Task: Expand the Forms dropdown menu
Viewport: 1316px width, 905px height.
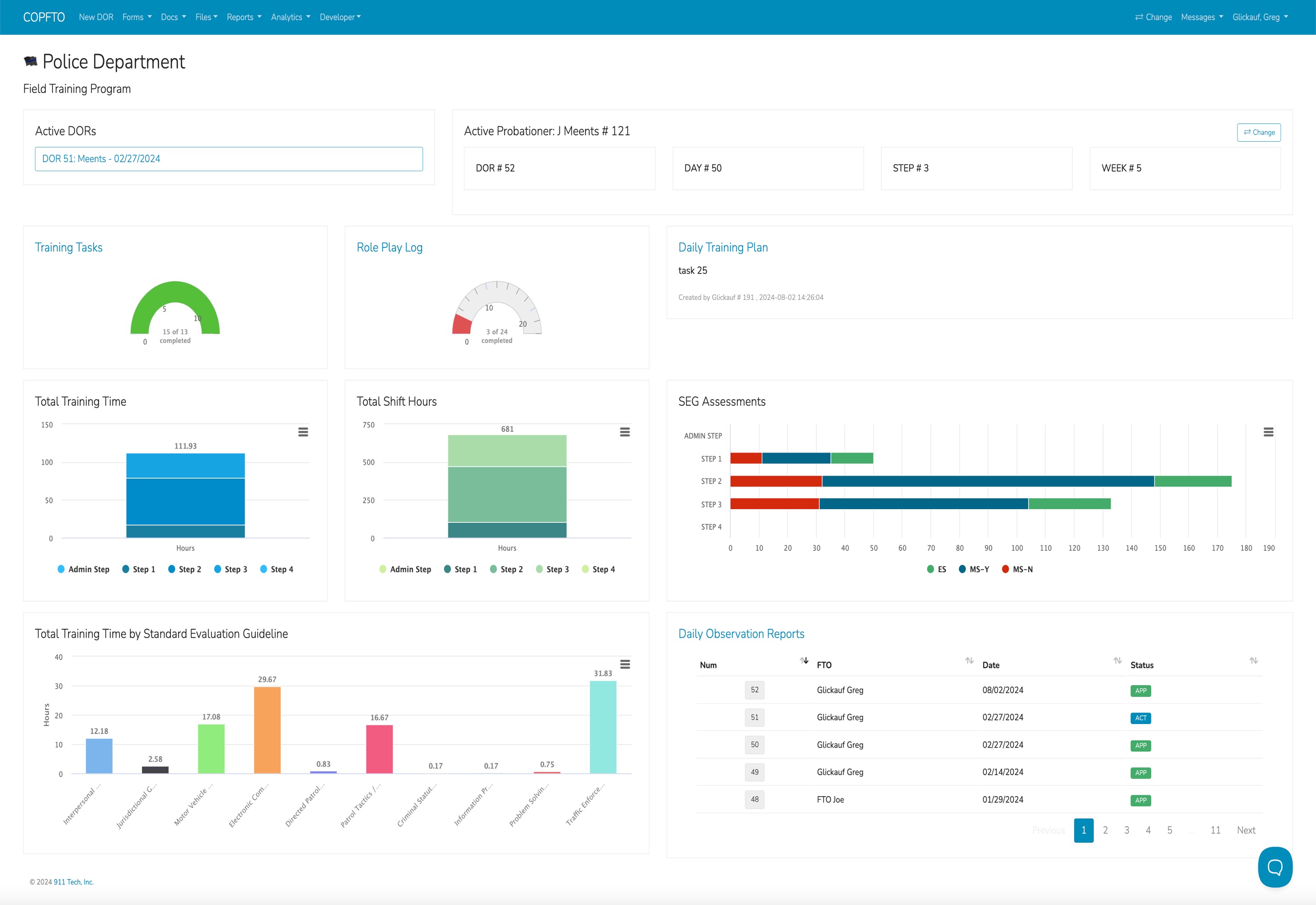Action: click(137, 17)
